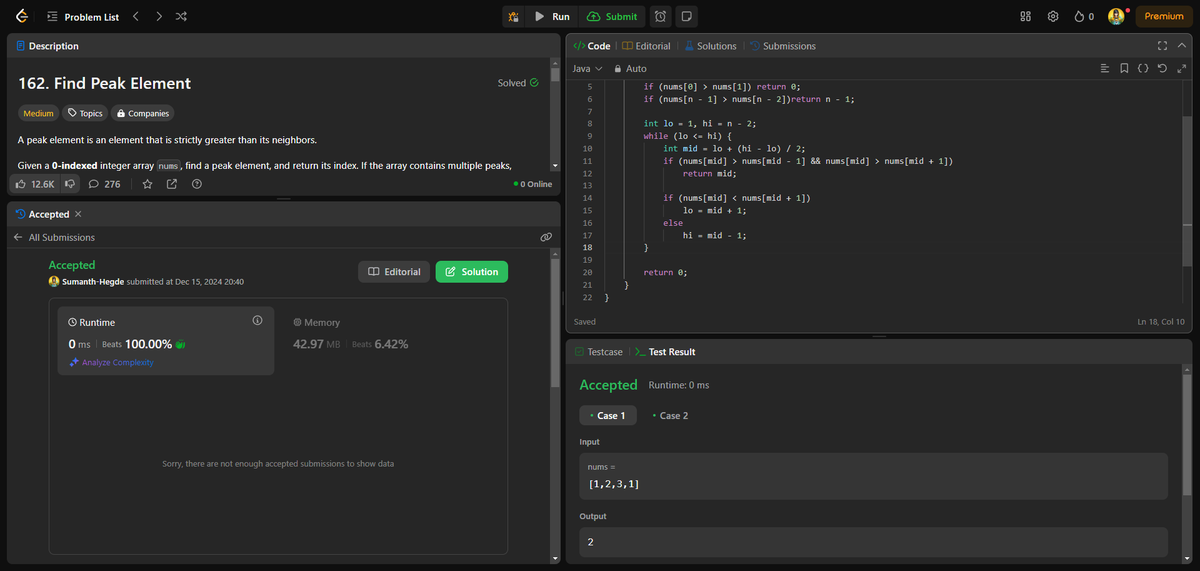Viewport: 1200px width, 571px height.
Task: Reset code with the undo arrow icon
Action: coord(1163,69)
